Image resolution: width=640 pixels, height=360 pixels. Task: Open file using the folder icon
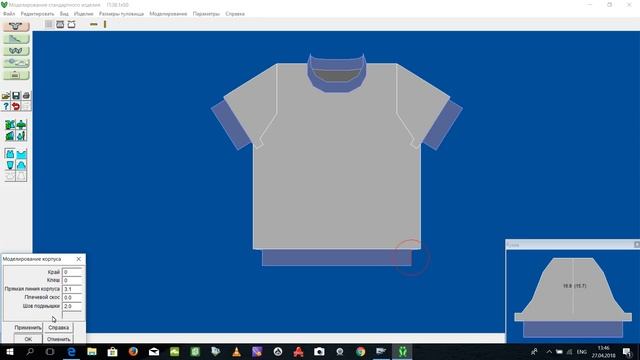point(6,96)
